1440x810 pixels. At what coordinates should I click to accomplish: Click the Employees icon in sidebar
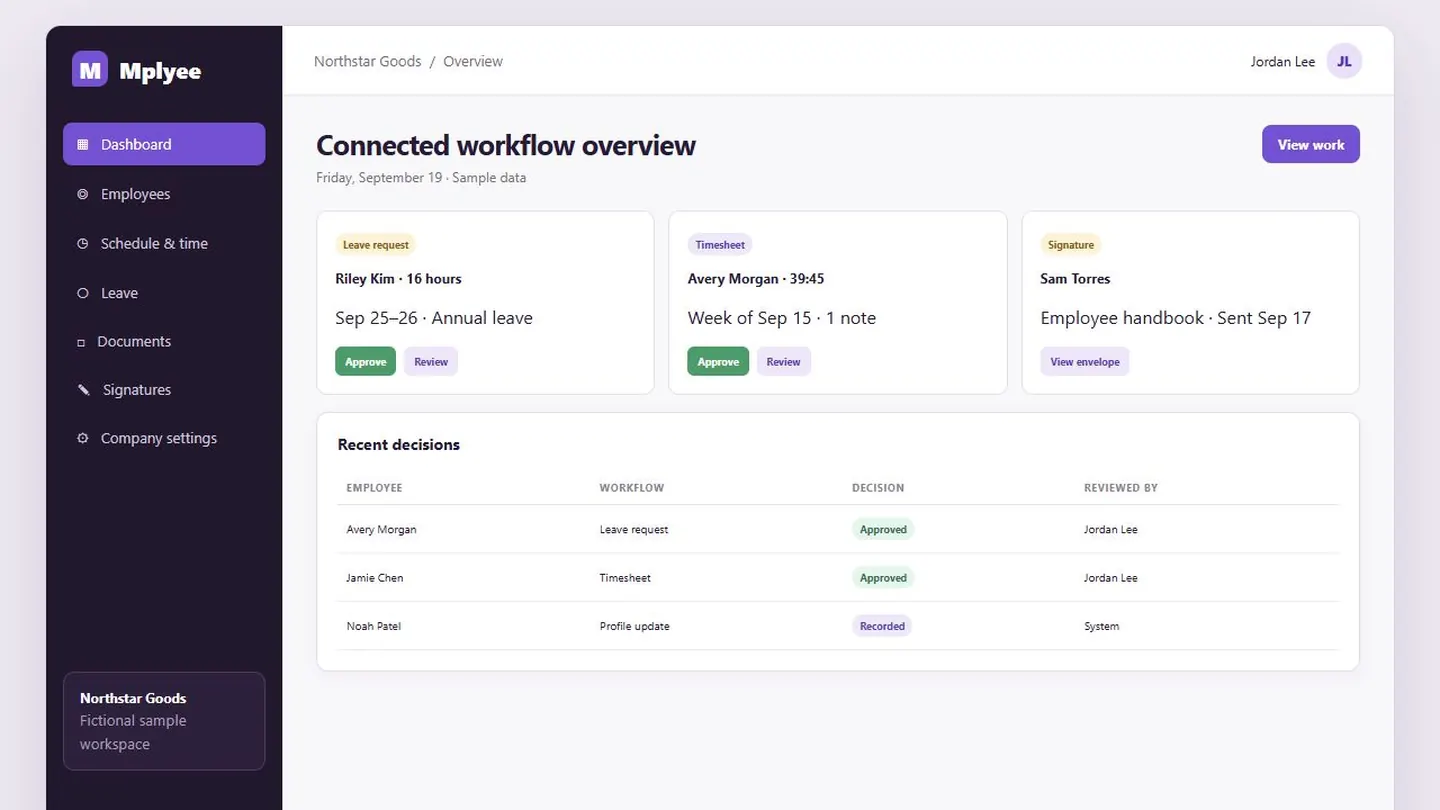tap(83, 194)
